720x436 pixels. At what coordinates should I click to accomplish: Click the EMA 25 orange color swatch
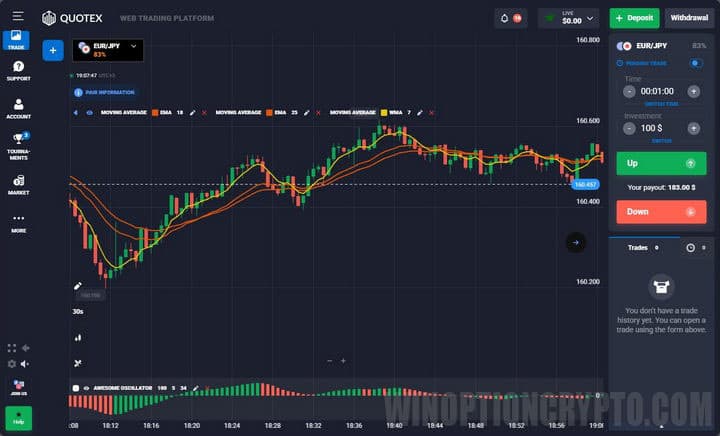(270, 112)
